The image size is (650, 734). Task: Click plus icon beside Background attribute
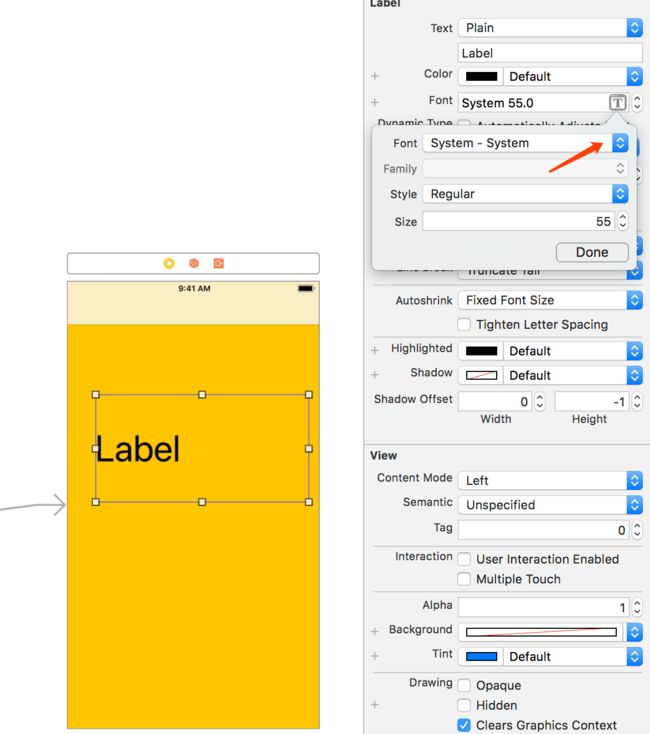375,631
